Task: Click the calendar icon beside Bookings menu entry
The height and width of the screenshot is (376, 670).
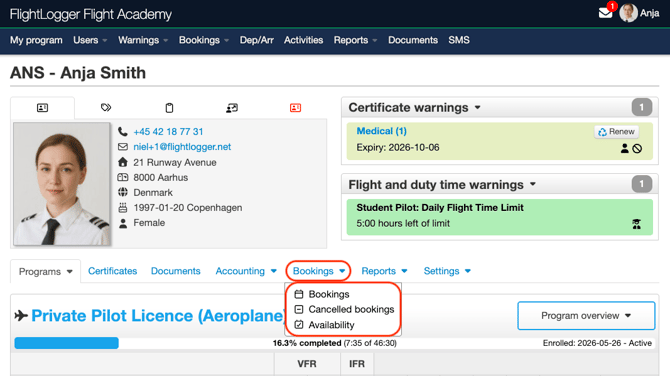Action: click(299, 294)
